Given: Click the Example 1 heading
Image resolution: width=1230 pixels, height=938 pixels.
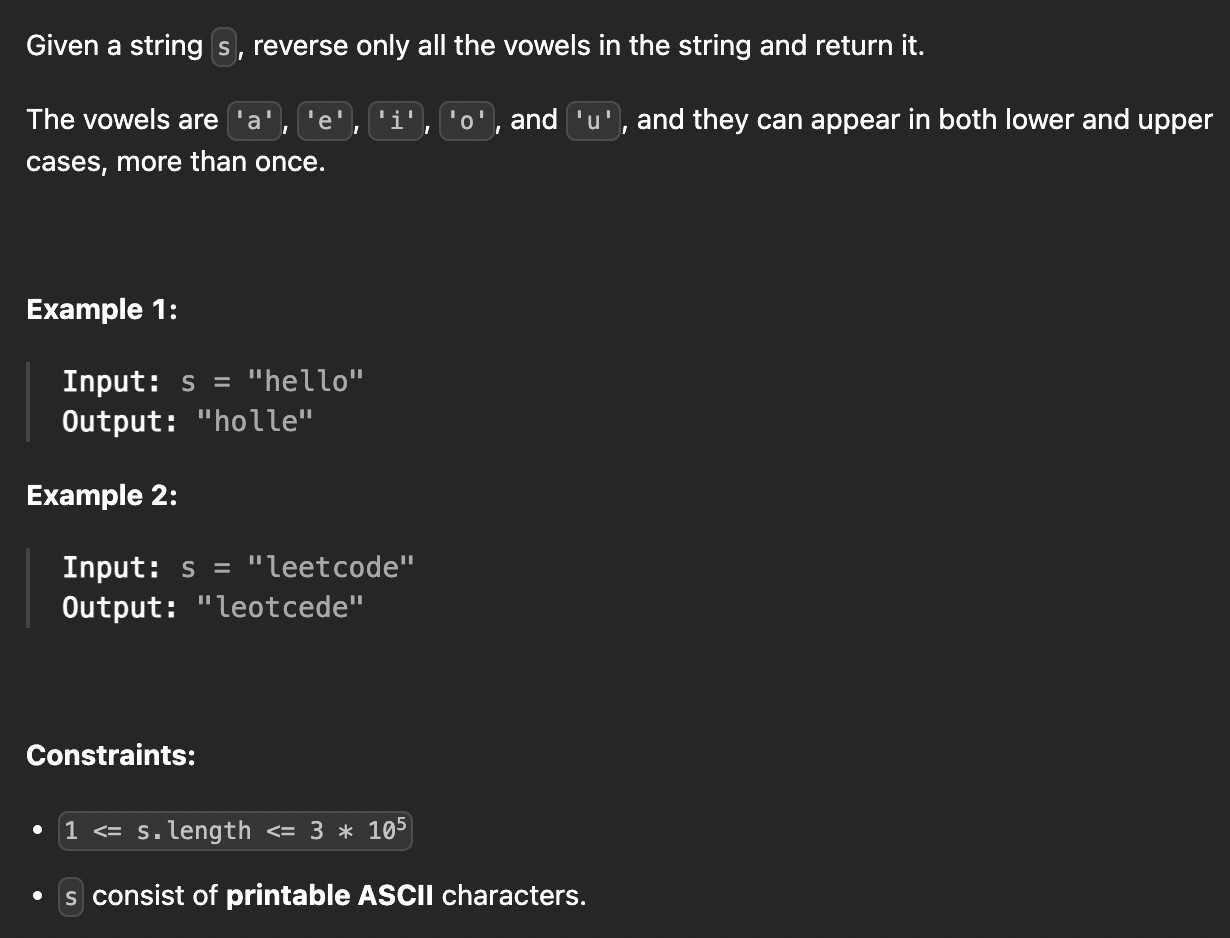Looking at the screenshot, I should click(102, 310).
